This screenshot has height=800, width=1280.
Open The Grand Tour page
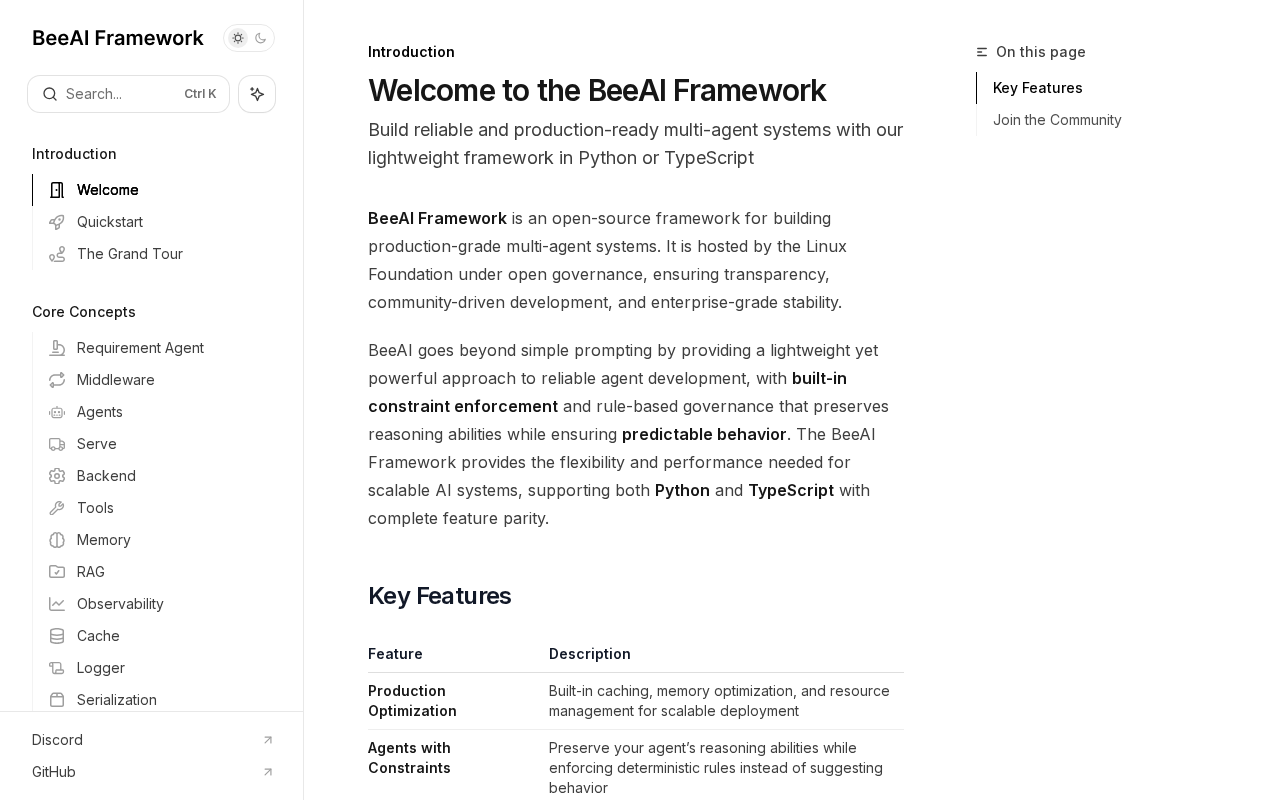point(130,254)
